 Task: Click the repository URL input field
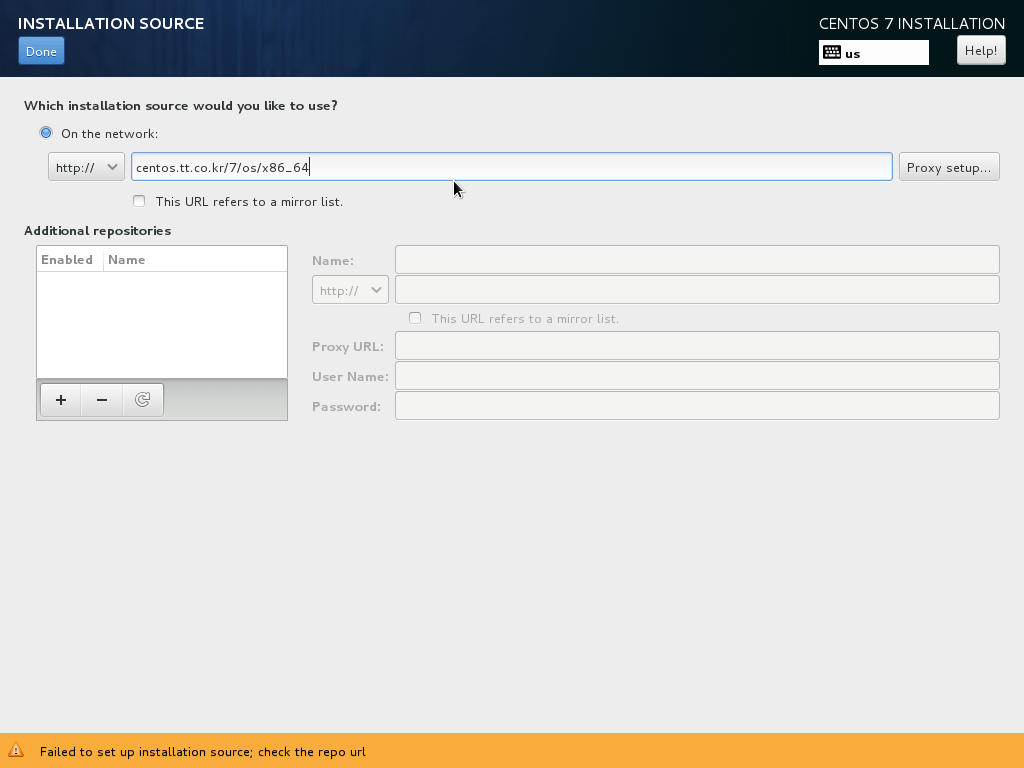pyautogui.click(x=697, y=290)
